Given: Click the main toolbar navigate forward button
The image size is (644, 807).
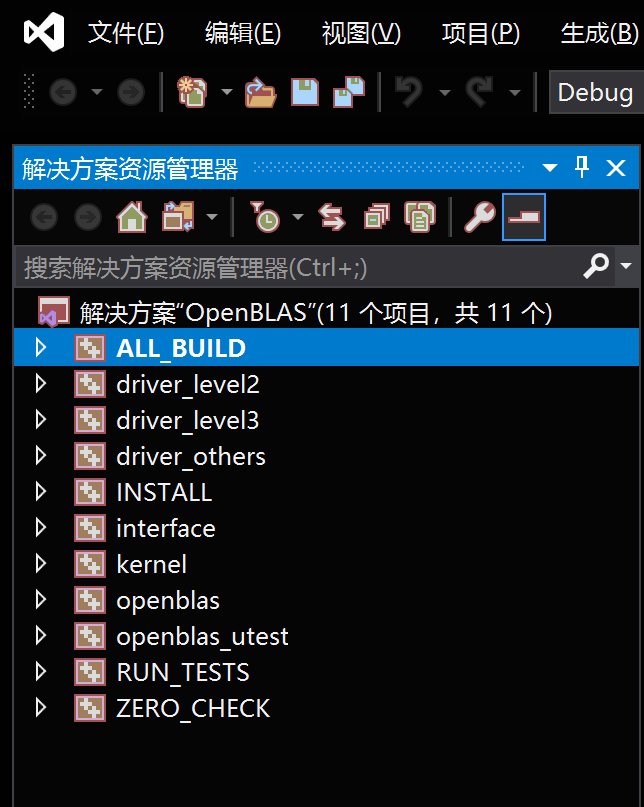Looking at the screenshot, I should 131,93.
